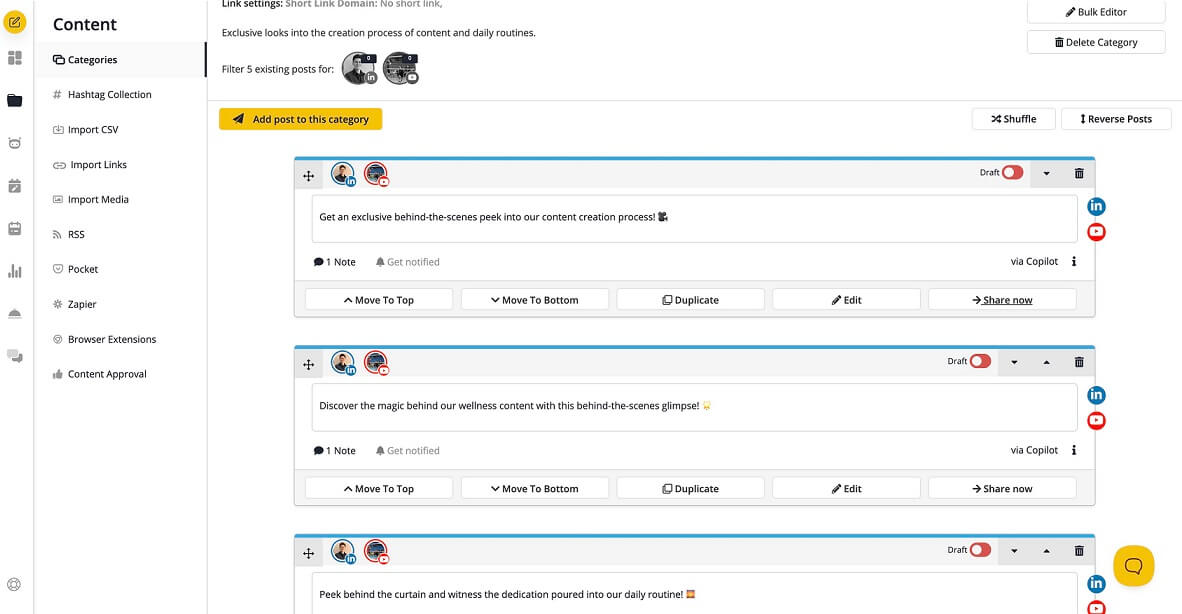Toggle Draft switch on the third post

pyautogui.click(x=980, y=550)
